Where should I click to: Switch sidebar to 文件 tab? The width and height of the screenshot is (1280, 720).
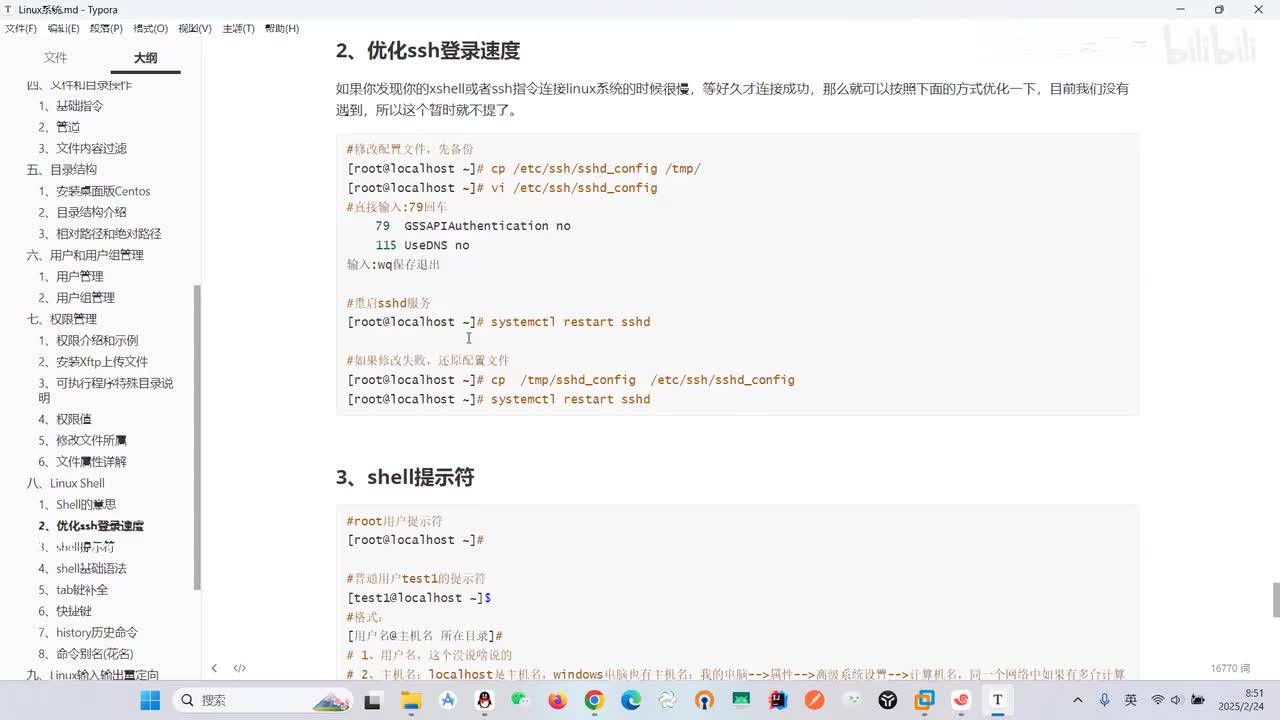click(x=55, y=58)
